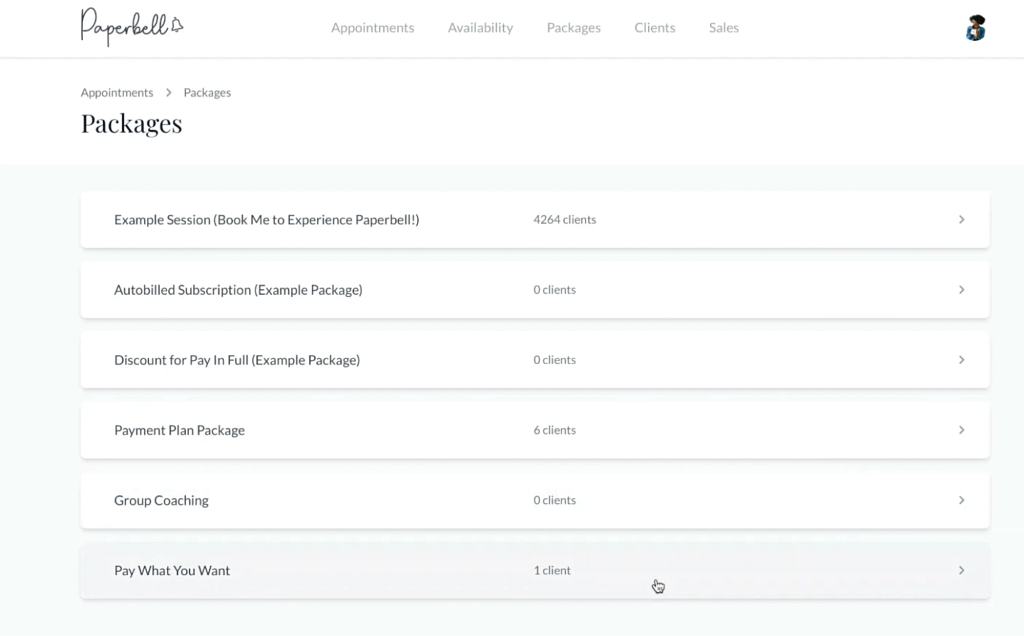Open the Payment Plan Package chevron

[961, 430]
